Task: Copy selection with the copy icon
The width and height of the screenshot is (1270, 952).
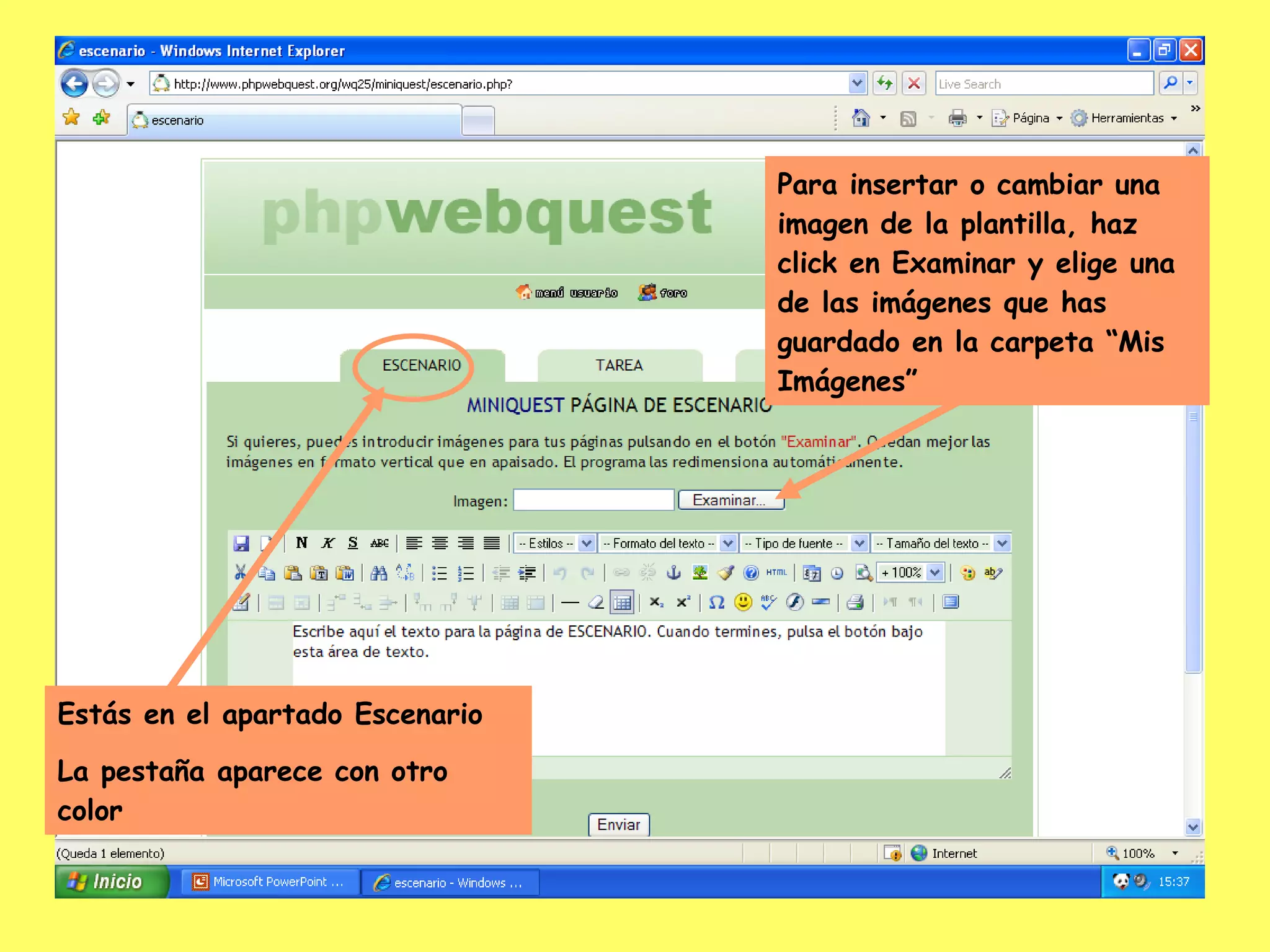Action: coord(267,573)
